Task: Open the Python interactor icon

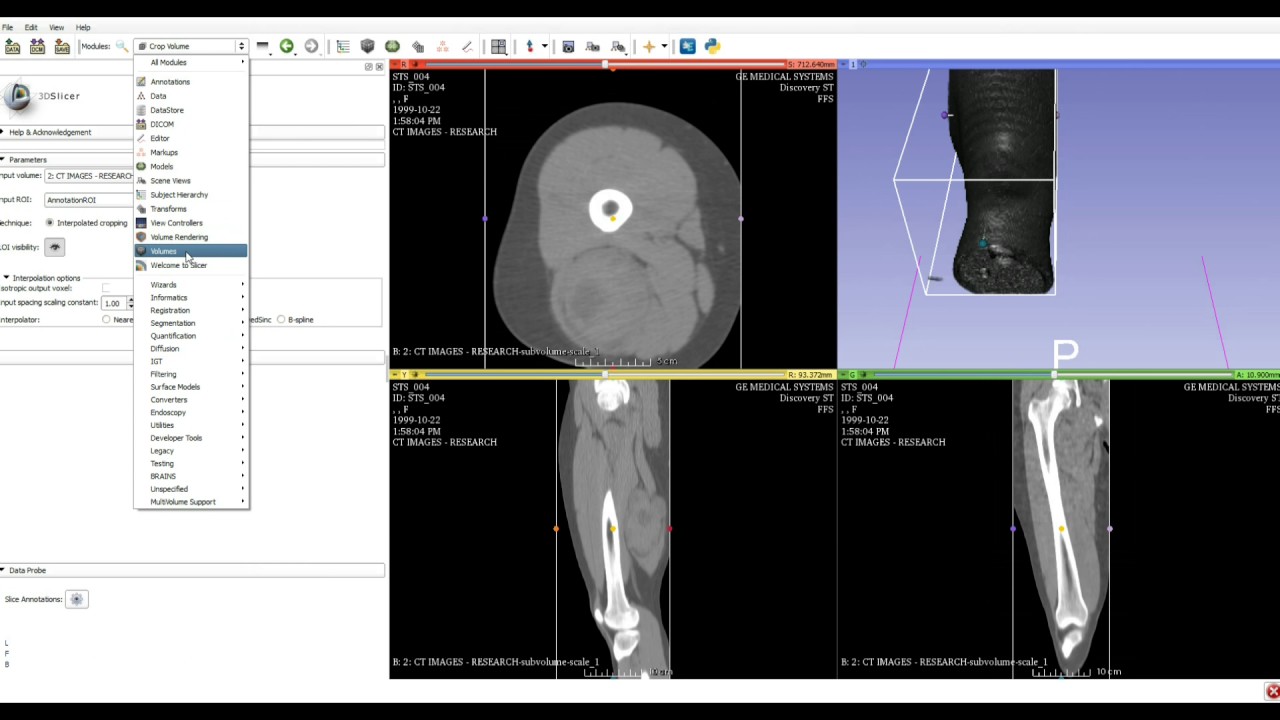Action: coord(712,46)
